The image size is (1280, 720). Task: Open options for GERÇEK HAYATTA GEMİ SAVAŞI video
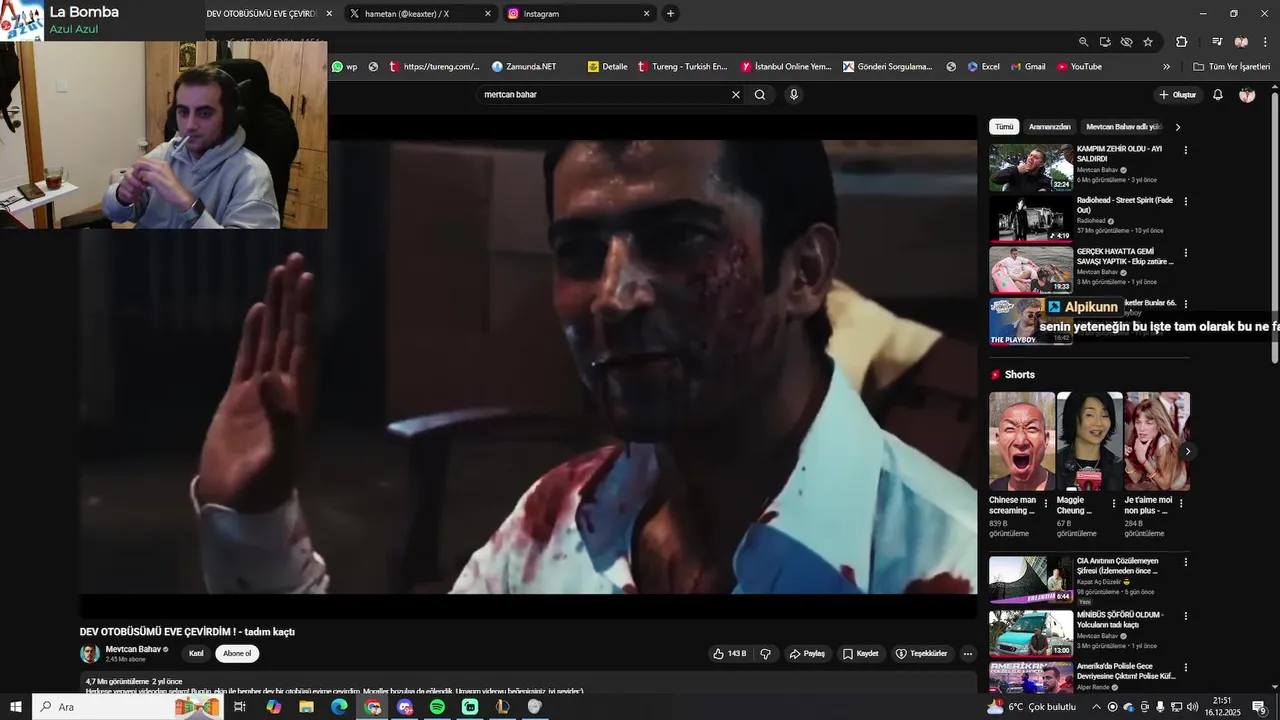pyautogui.click(x=1186, y=253)
